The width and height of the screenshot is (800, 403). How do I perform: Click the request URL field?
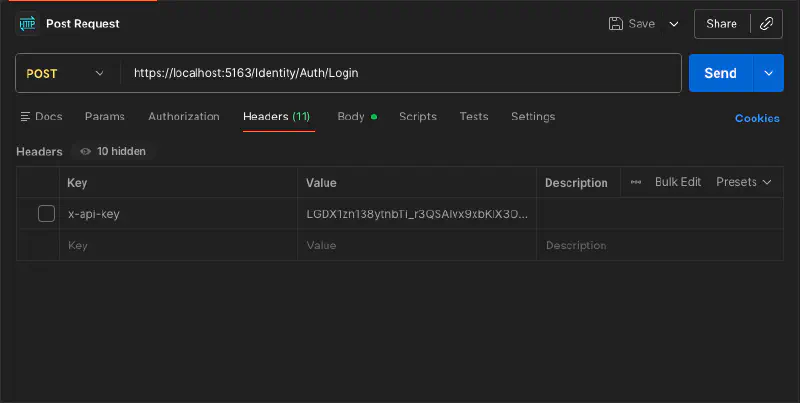(401, 73)
